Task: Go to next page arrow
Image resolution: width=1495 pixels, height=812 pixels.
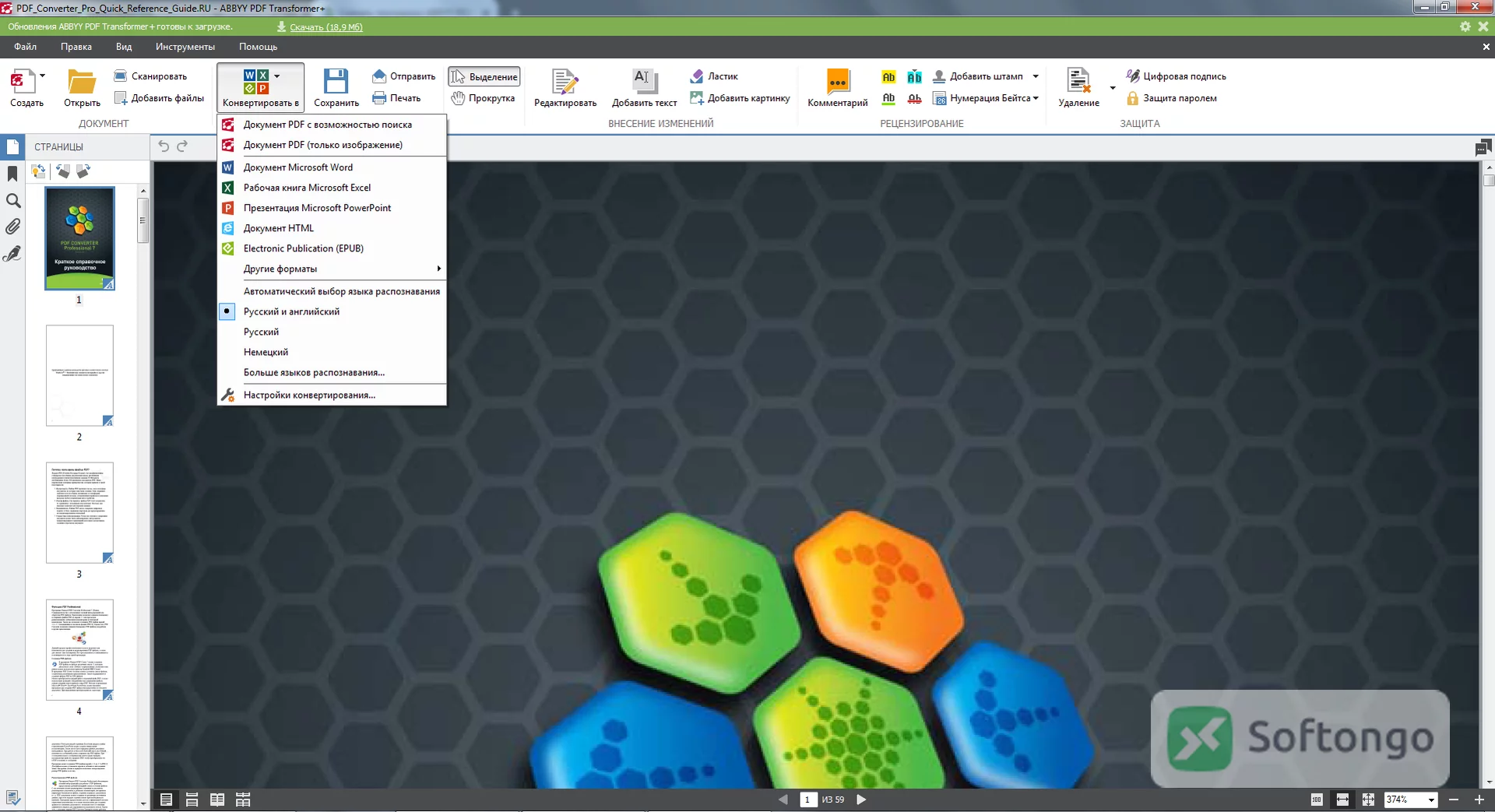Action: (861, 800)
